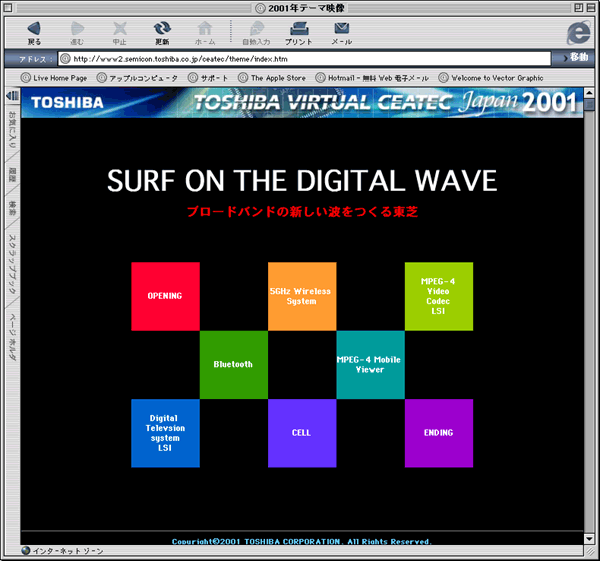Click the purple ENDING tile
This screenshot has width=600, height=561.
coord(438,433)
